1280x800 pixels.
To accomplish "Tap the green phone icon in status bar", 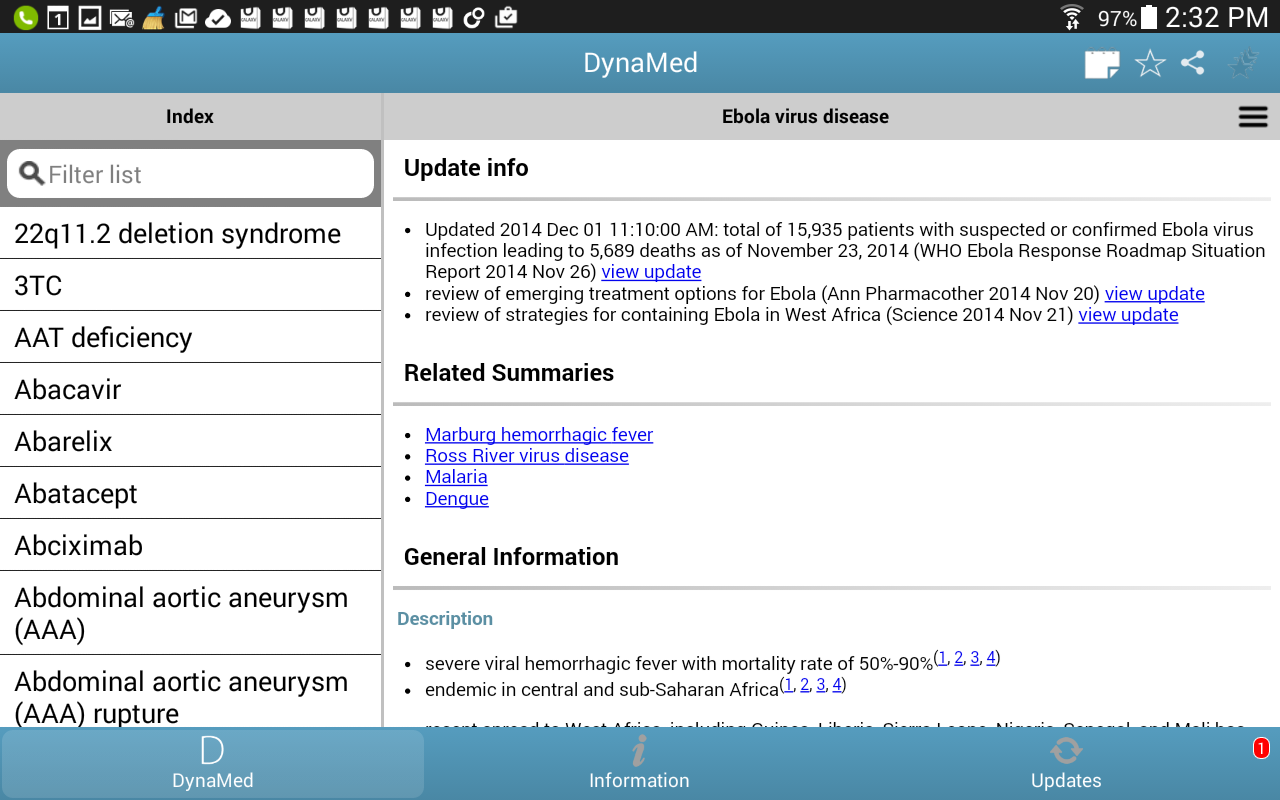I will (x=26, y=17).
